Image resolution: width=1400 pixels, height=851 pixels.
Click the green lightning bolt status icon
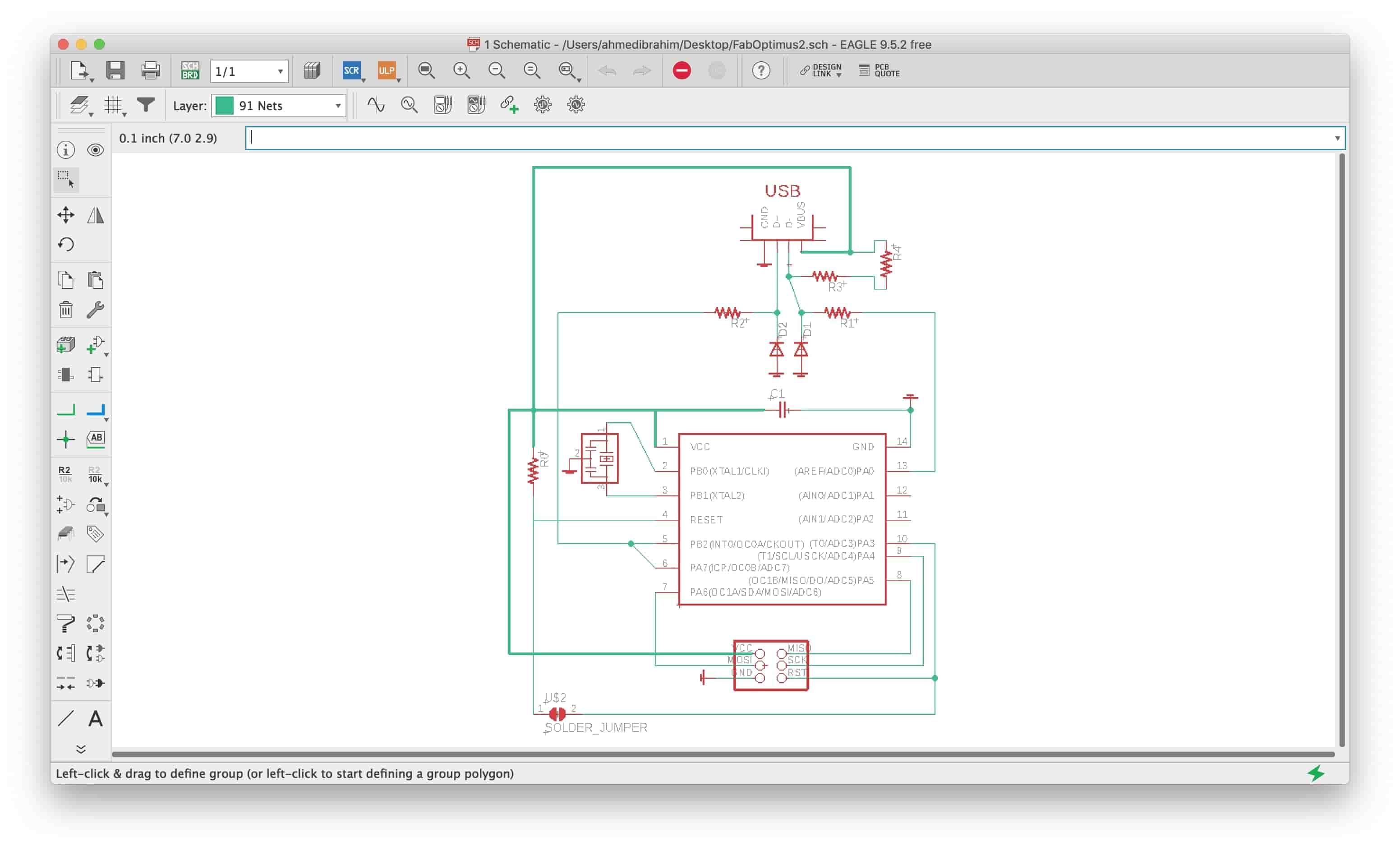(x=1317, y=773)
